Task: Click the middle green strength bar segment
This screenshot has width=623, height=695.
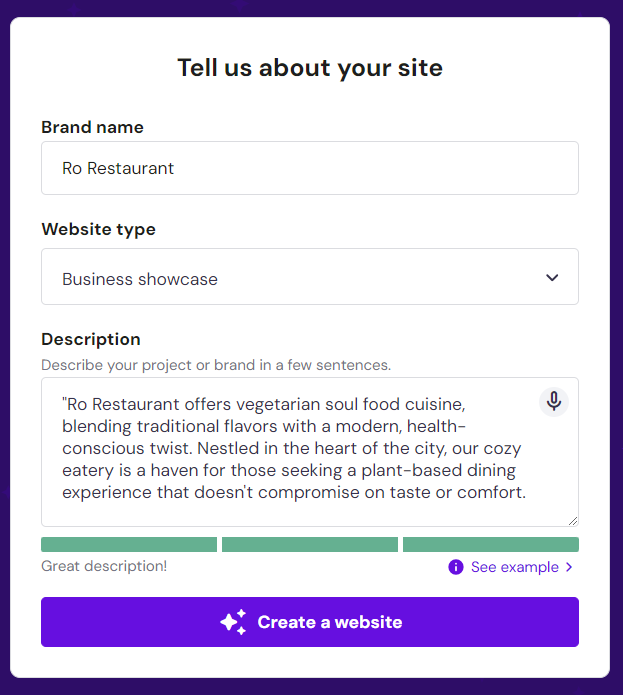Action: 310,545
